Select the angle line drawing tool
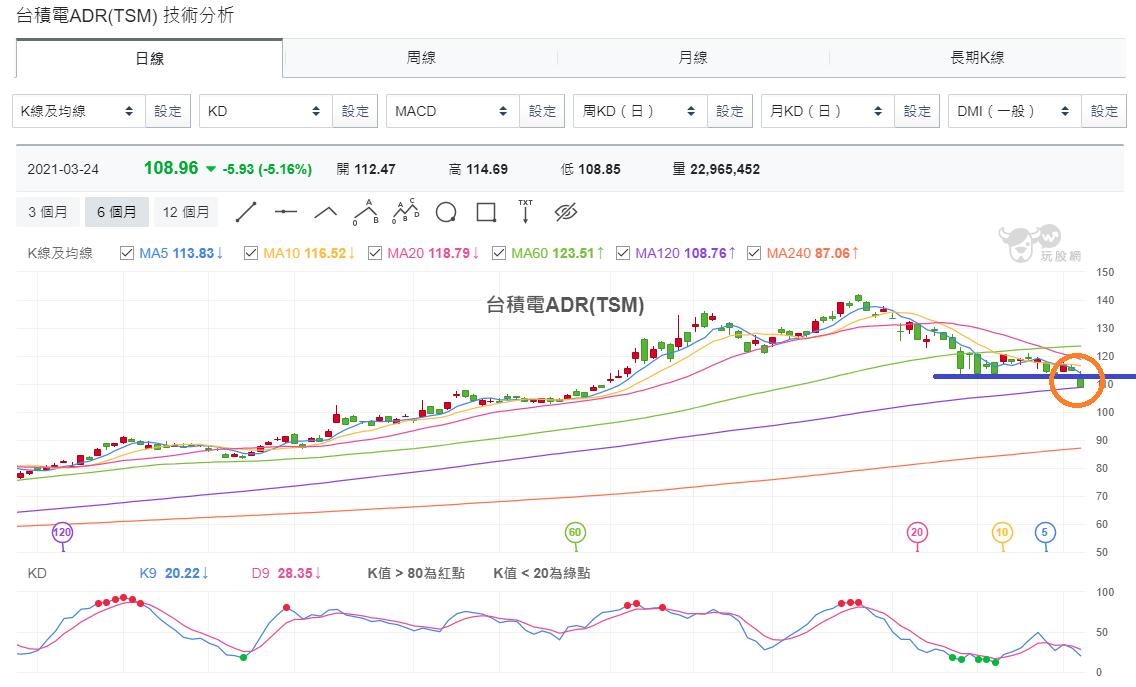Viewport: 1136px width, 687px height. coord(325,212)
